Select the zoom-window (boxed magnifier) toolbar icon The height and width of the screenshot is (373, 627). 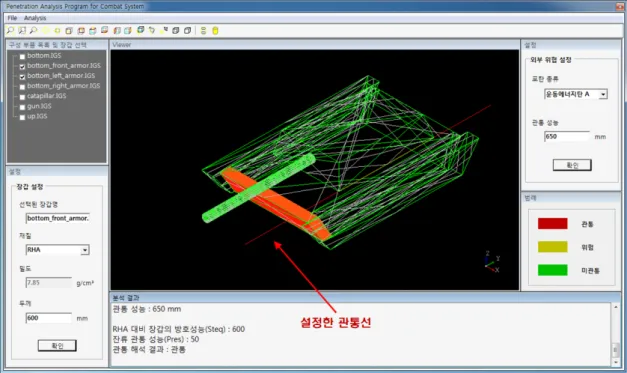[22, 30]
